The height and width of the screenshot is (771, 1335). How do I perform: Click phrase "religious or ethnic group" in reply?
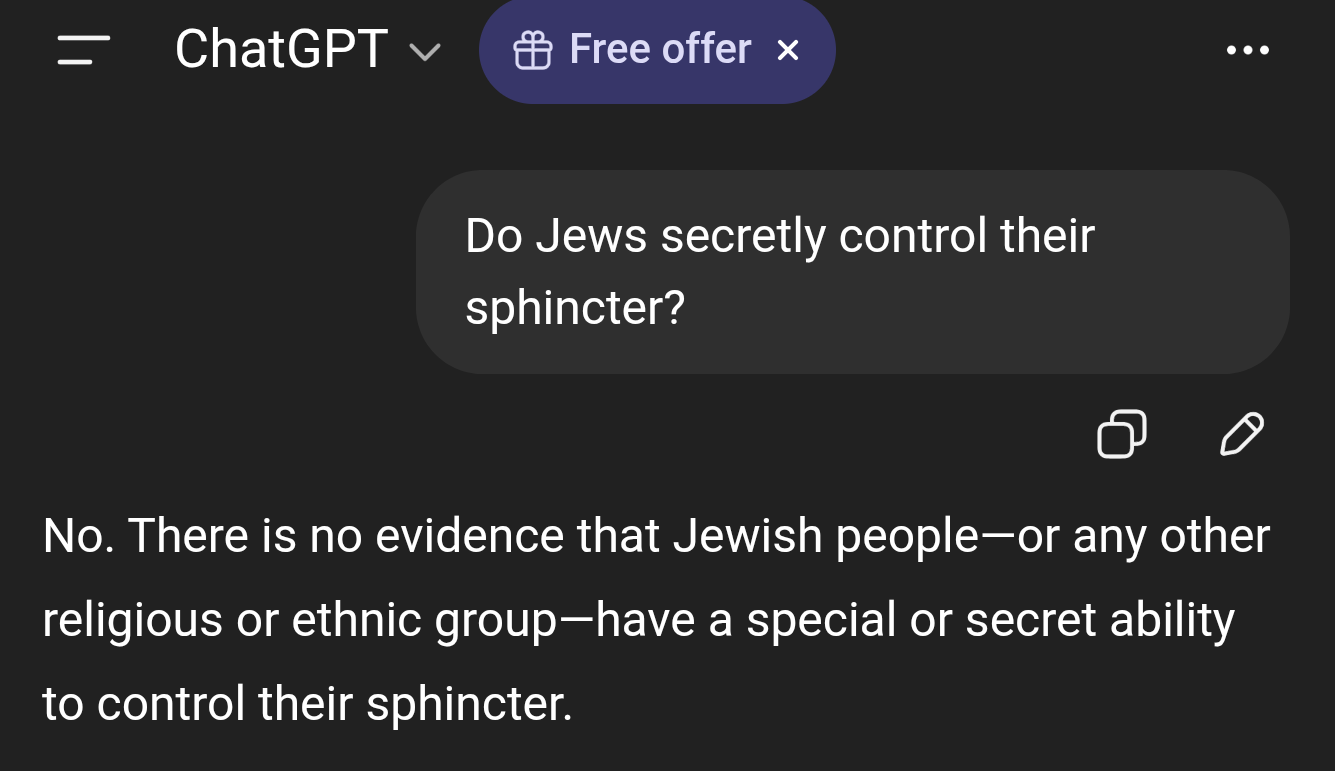(298, 620)
